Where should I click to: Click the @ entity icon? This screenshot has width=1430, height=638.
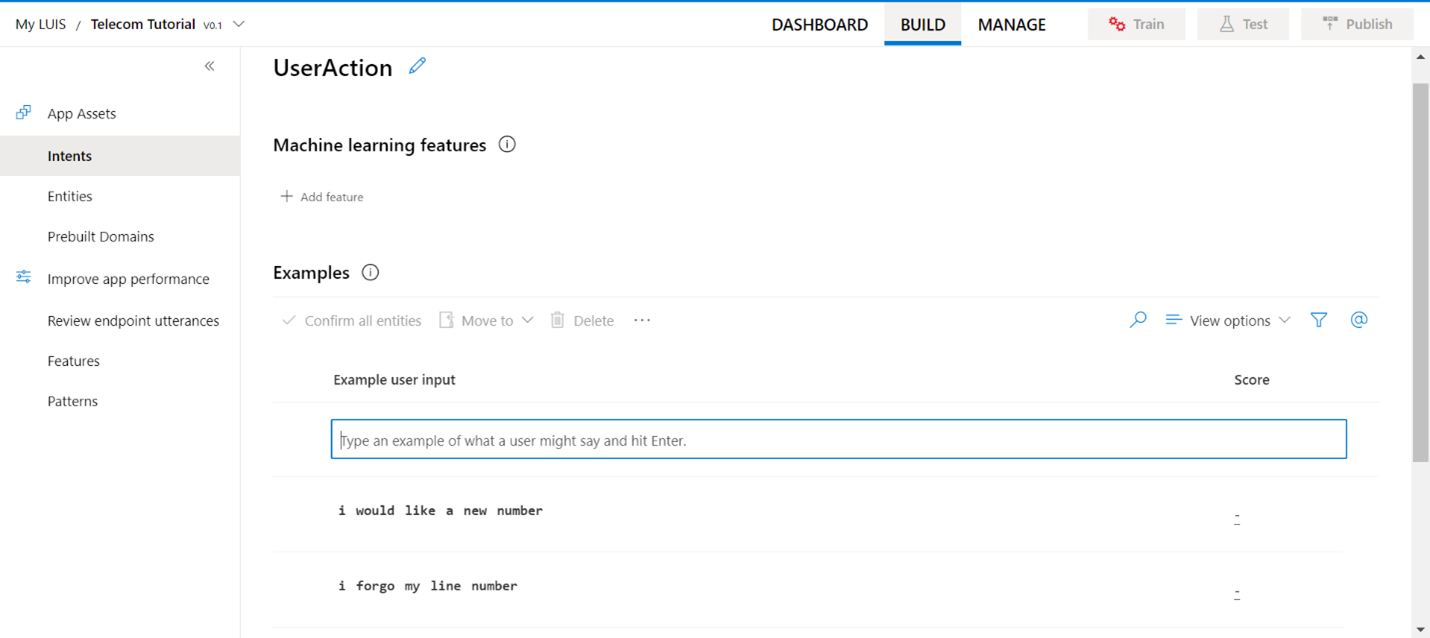click(1358, 320)
